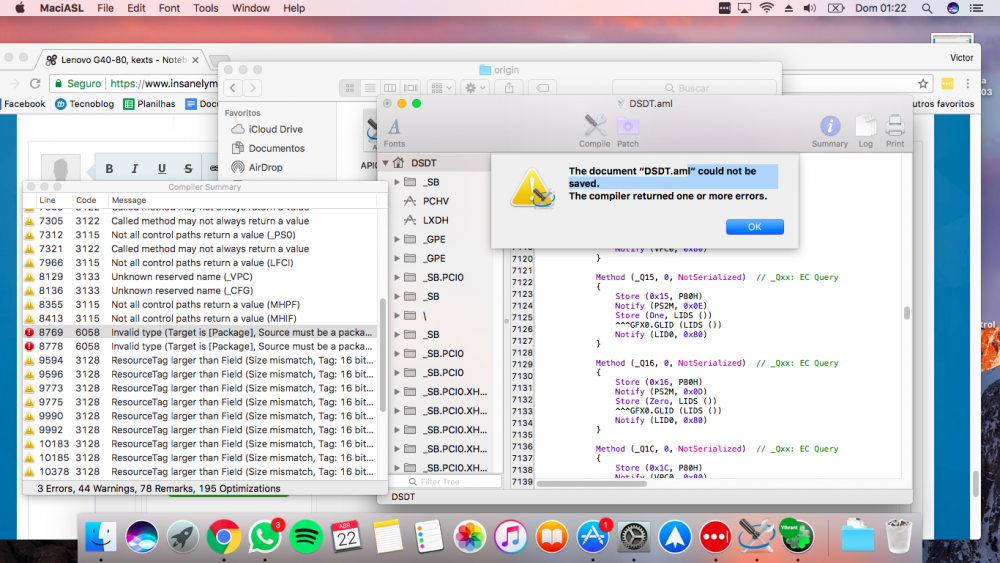Image resolution: width=1000 pixels, height=563 pixels.
Task: Open Notification Center icon
Action: pos(976,8)
